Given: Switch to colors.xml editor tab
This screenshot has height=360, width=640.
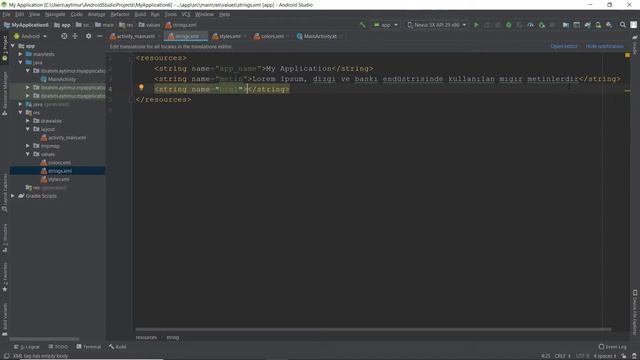Looking at the screenshot, I should pos(271,36).
